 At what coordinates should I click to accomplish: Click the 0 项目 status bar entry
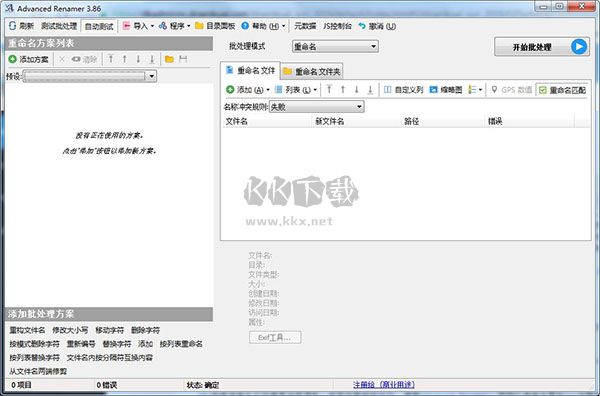click(x=22, y=385)
